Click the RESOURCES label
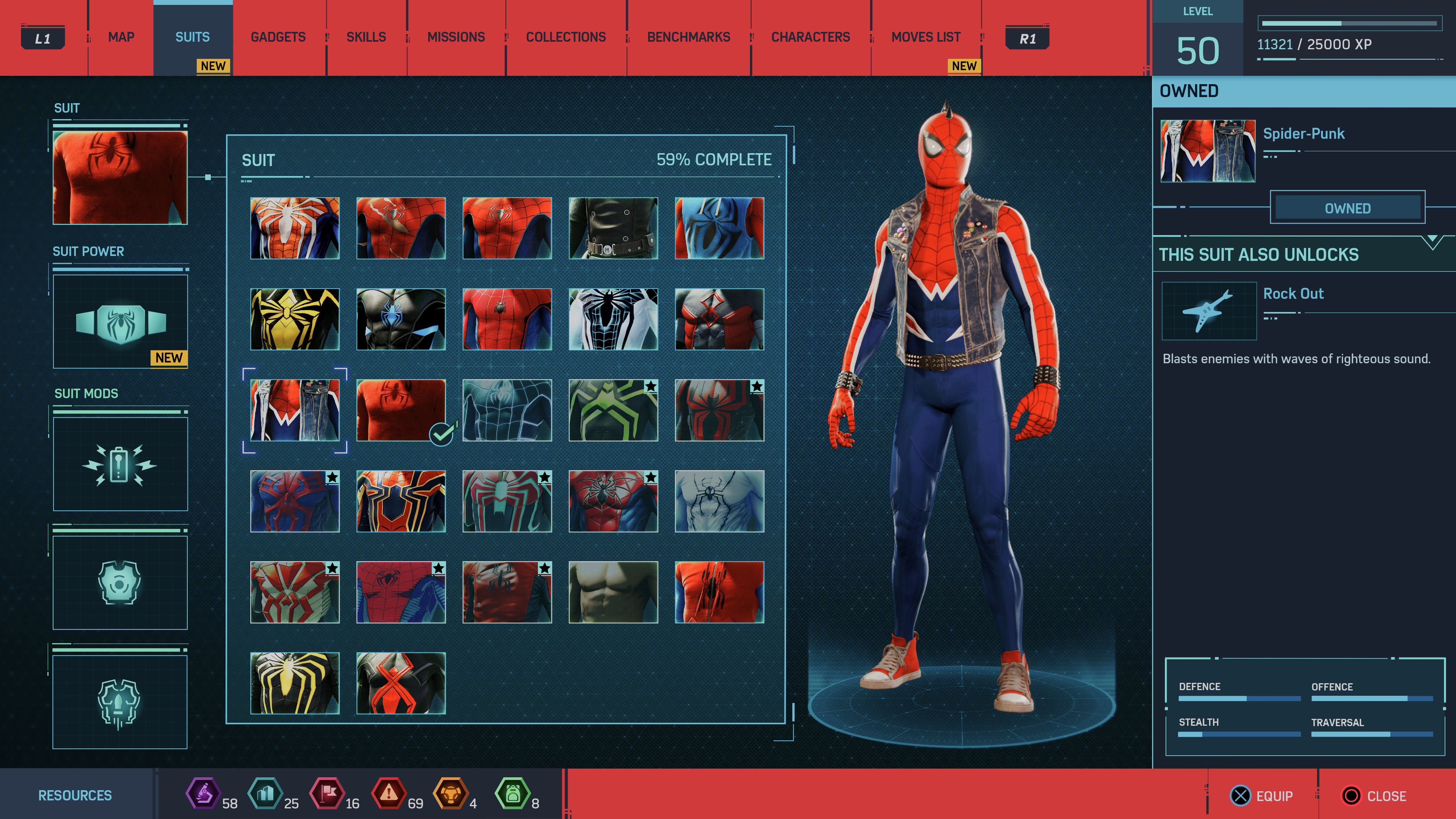Viewport: 1456px width, 819px height. [x=75, y=795]
